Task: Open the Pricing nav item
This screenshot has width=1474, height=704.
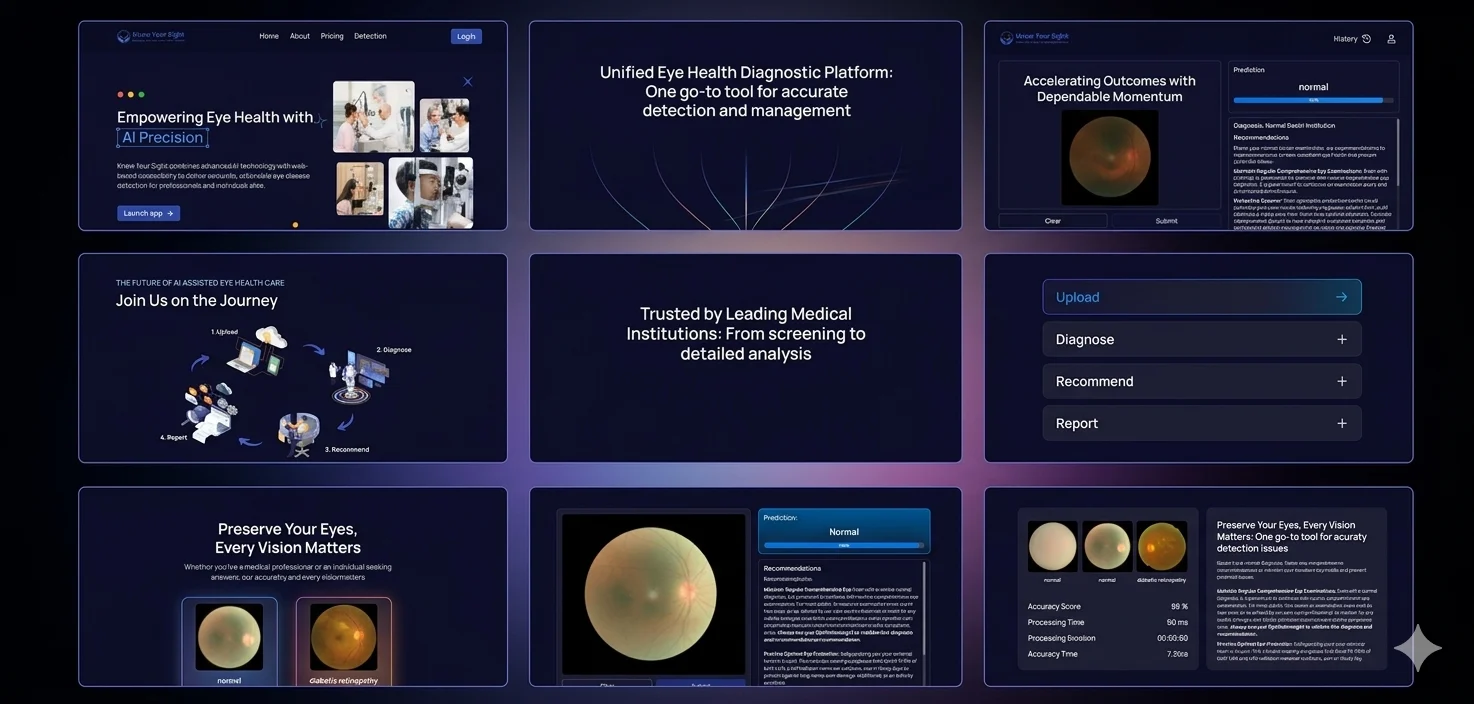Action: click(332, 36)
